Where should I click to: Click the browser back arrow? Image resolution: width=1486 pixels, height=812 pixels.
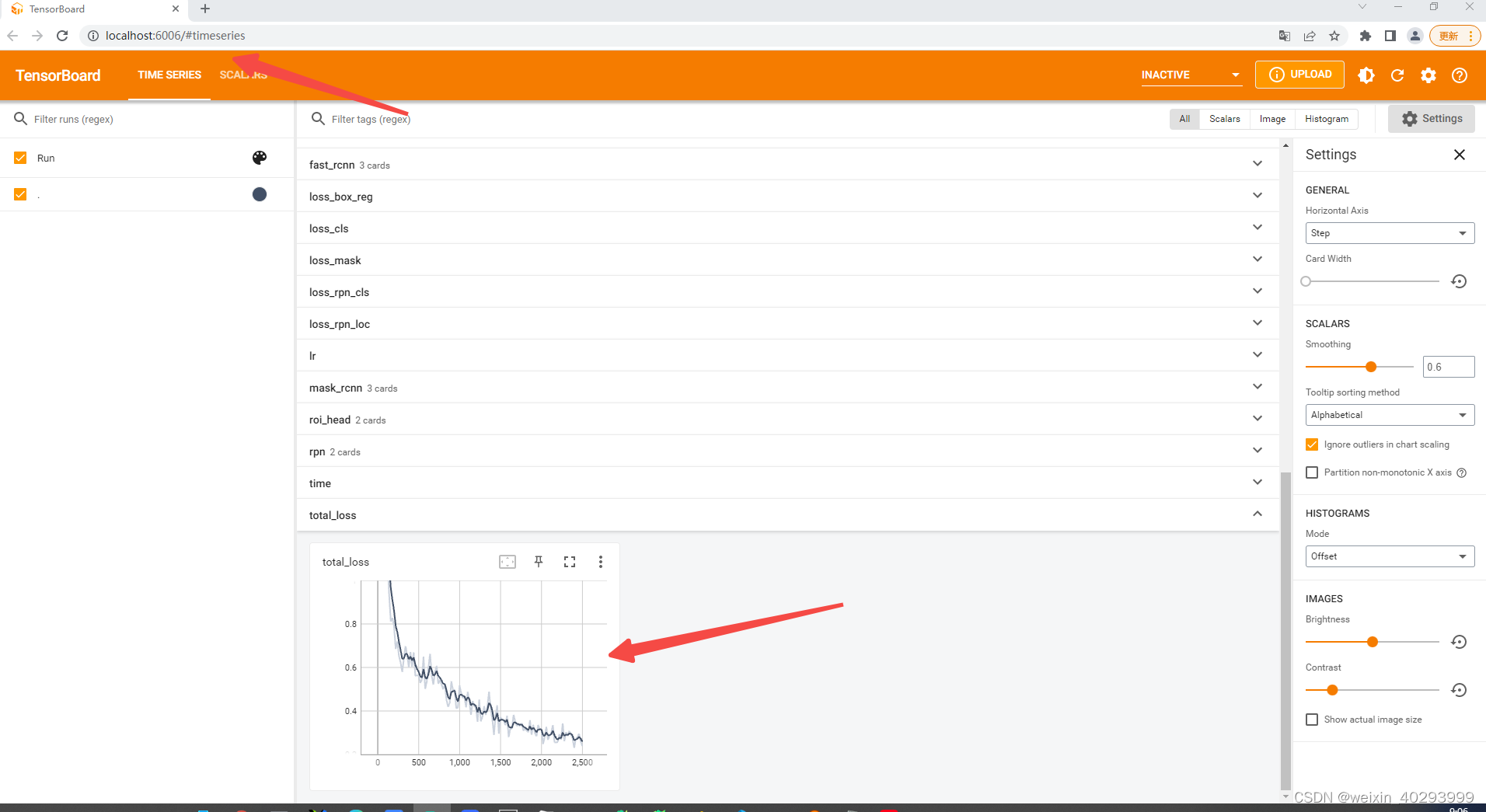(x=12, y=36)
